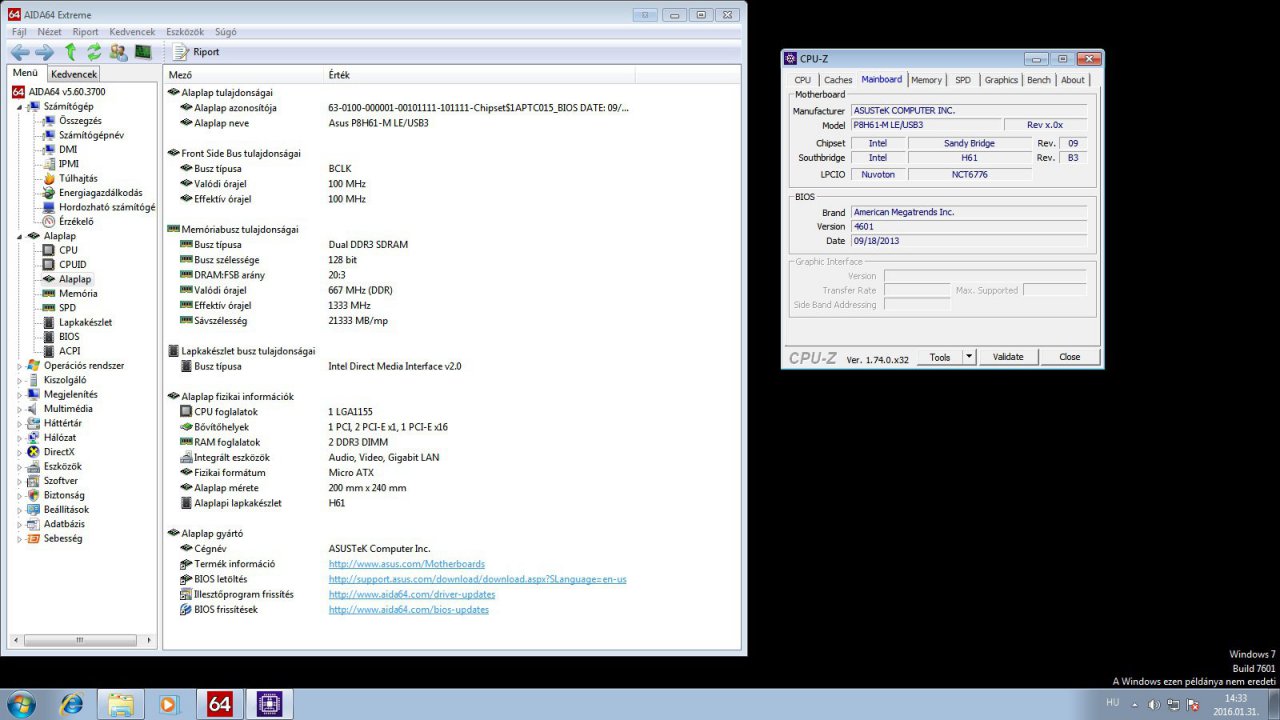The image size is (1280, 720).
Task: Expand the Háttértár branch
Action: (19, 423)
